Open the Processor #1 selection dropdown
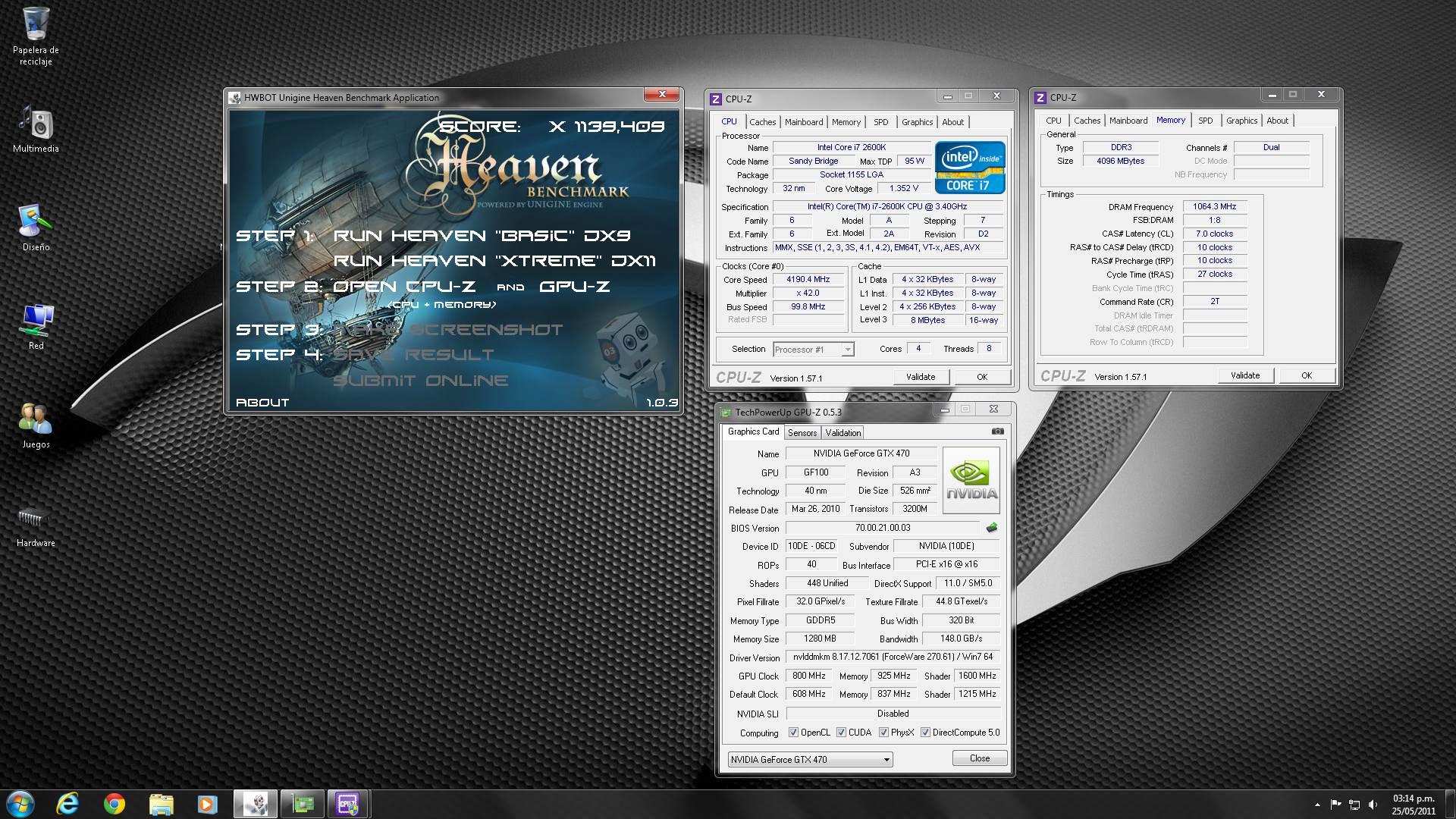This screenshot has height=819, width=1456. pyautogui.click(x=814, y=350)
